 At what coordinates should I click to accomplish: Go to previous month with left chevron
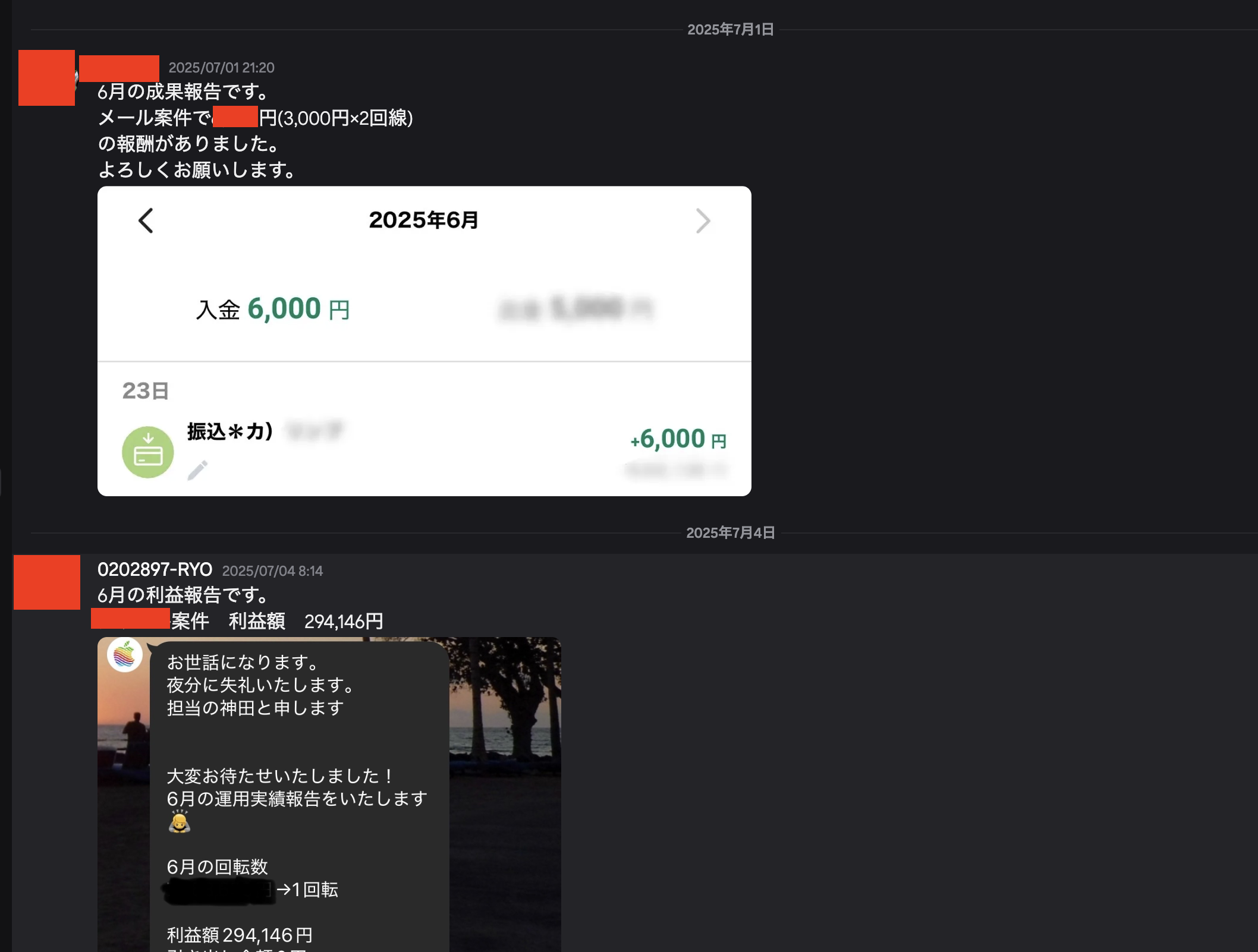point(146,220)
